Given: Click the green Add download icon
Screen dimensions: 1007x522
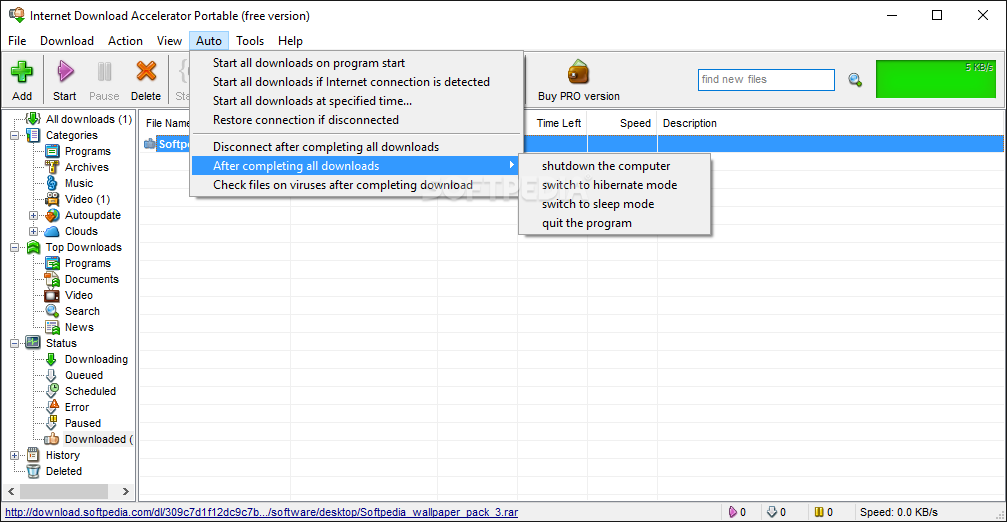Looking at the screenshot, I should 22,72.
